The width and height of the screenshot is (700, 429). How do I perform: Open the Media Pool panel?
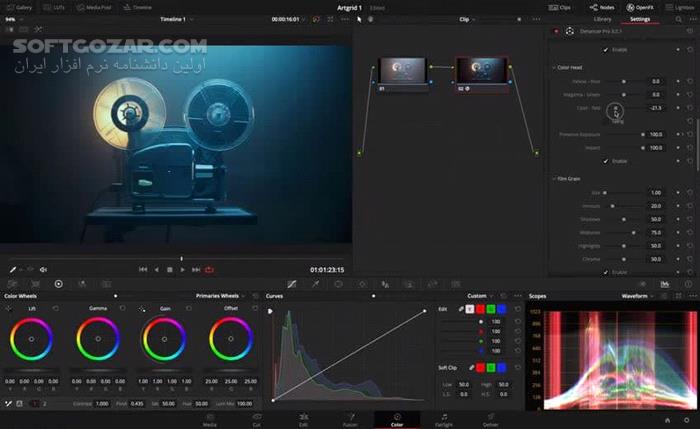(x=94, y=8)
